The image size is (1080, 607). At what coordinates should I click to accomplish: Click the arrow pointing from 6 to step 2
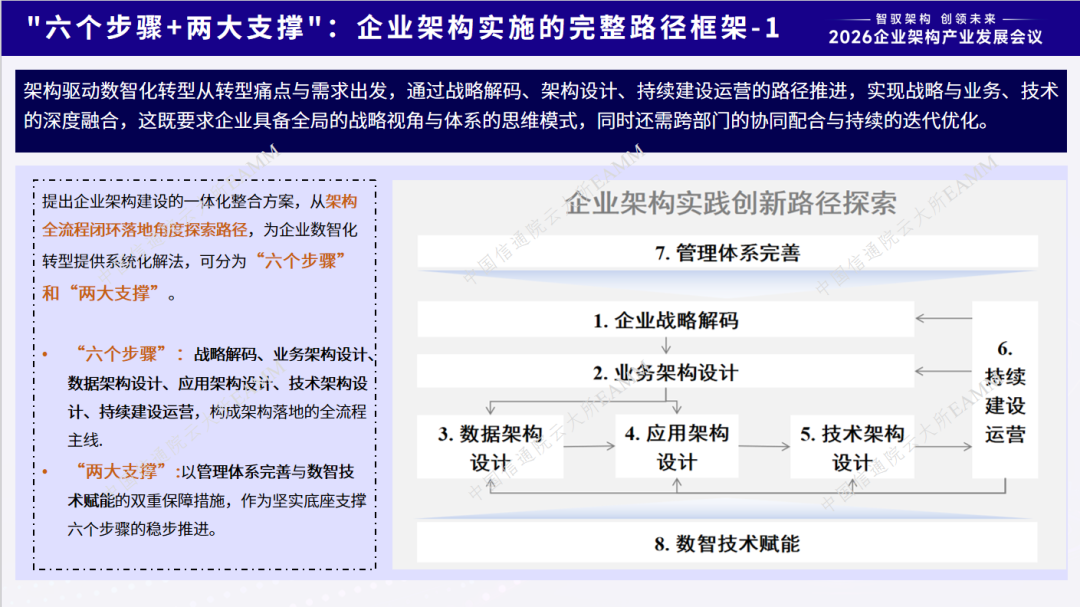944,371
